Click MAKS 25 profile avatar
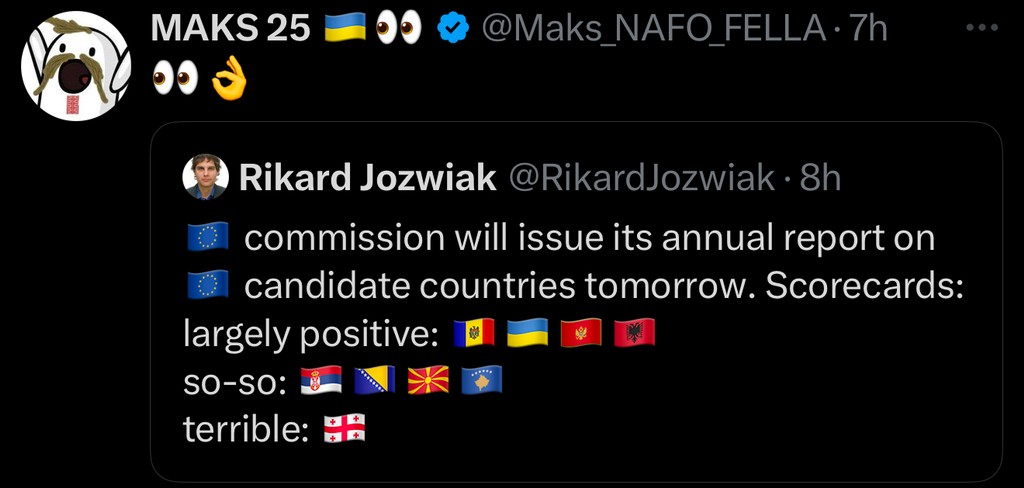 click(76, 67)
